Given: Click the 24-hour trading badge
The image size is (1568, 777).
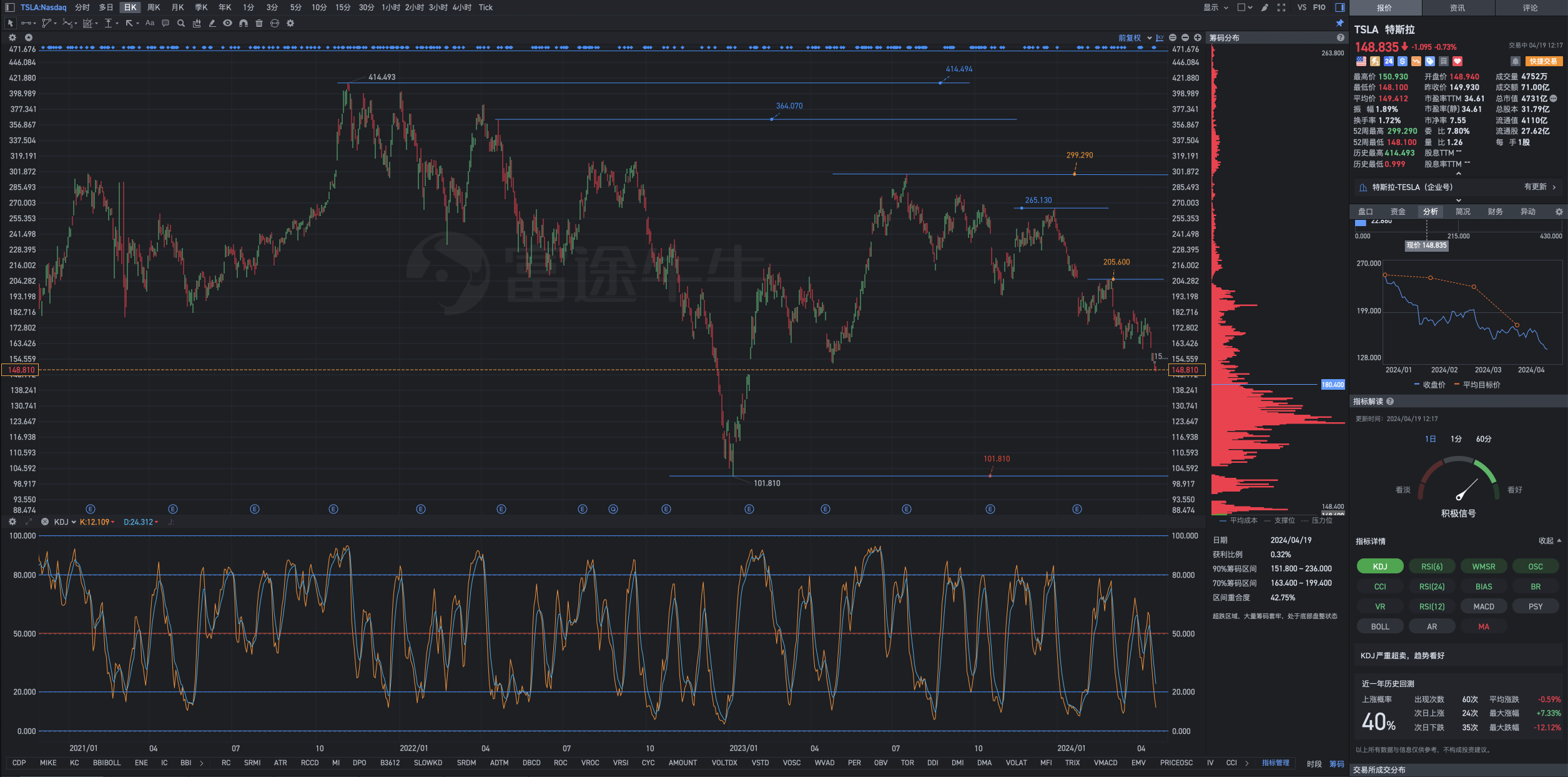Looking at the screenshot, I should click(1389, 61).
